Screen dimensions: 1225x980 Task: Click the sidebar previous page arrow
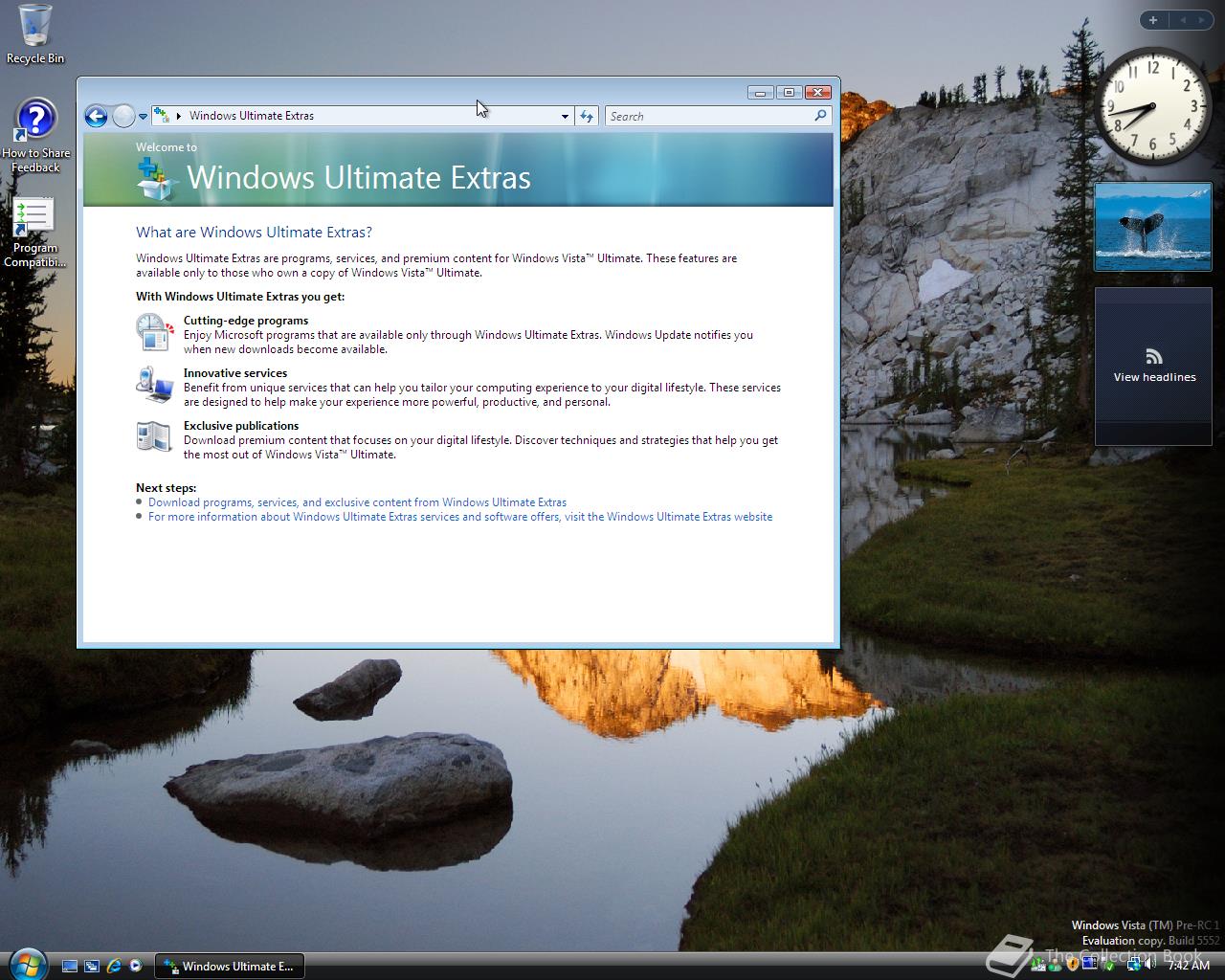tap(1183, 20)
